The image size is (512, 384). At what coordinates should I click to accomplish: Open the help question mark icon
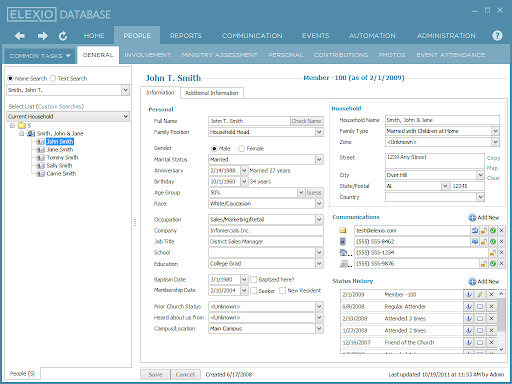497,35
